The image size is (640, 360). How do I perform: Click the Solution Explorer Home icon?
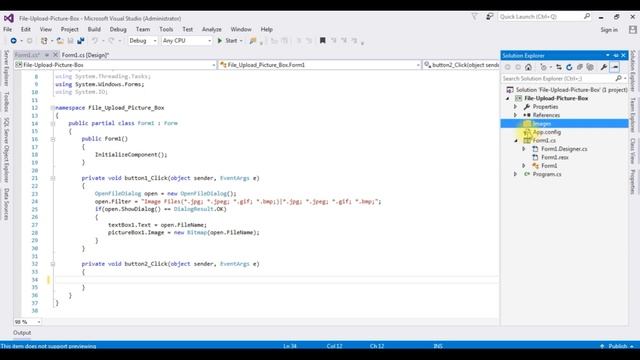click(x=529, y=67)
